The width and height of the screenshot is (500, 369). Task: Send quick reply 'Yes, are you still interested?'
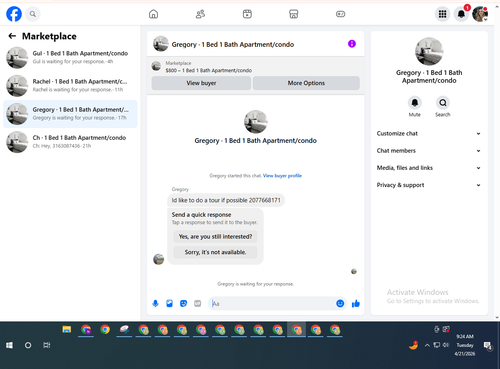[215, 237]
